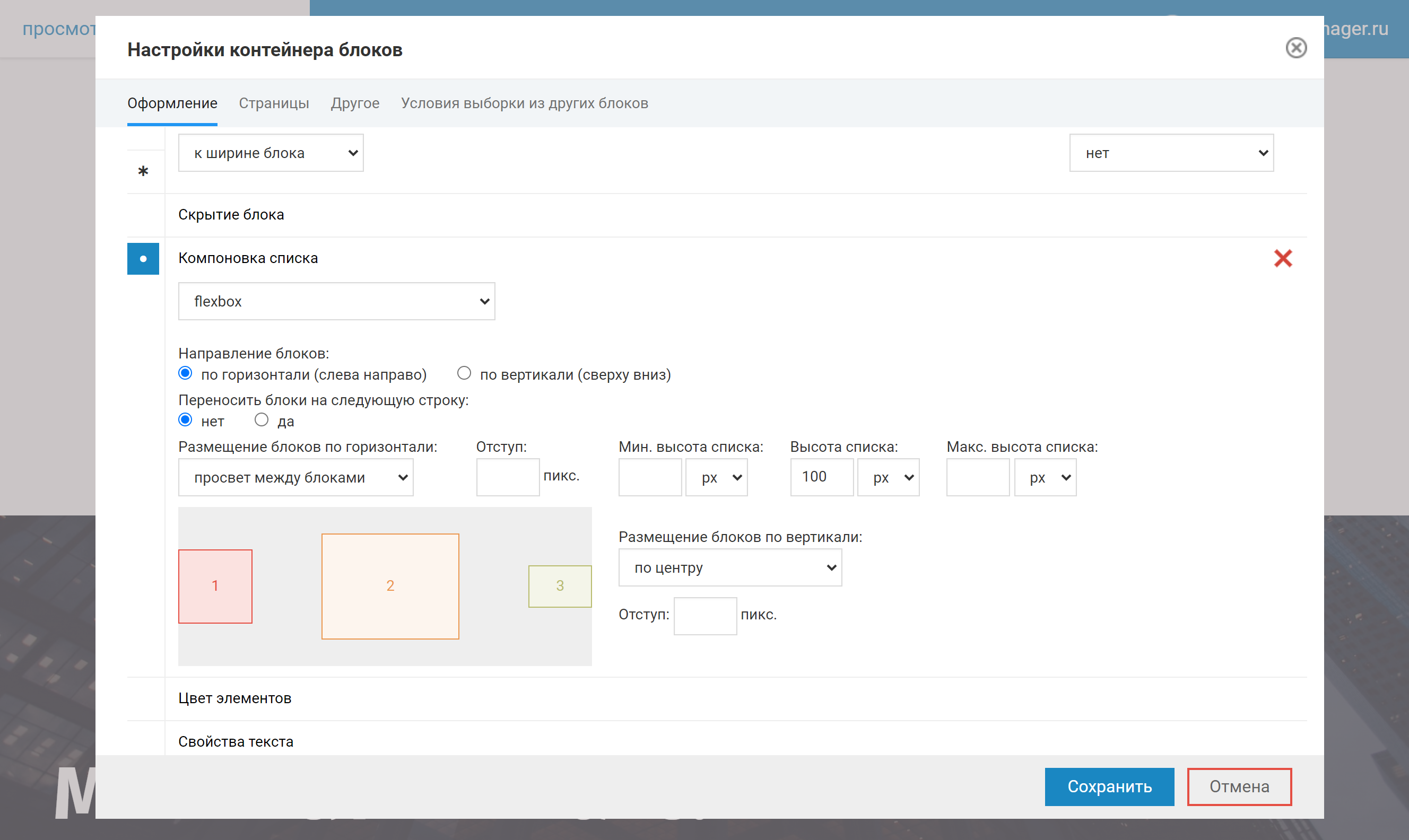Select horizontal direction radio (слева направо)
The image size is (1409, 840).
coord(185,373)
